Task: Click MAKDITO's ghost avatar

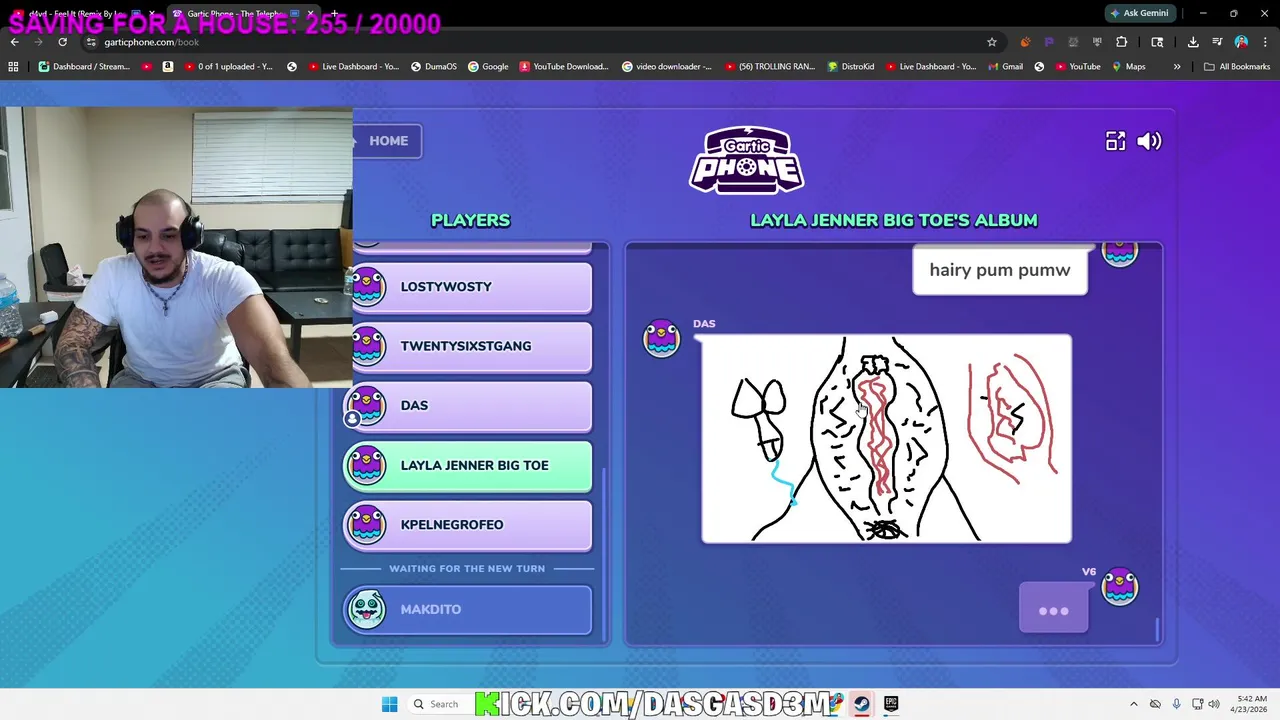Action: tap(367, 609)
